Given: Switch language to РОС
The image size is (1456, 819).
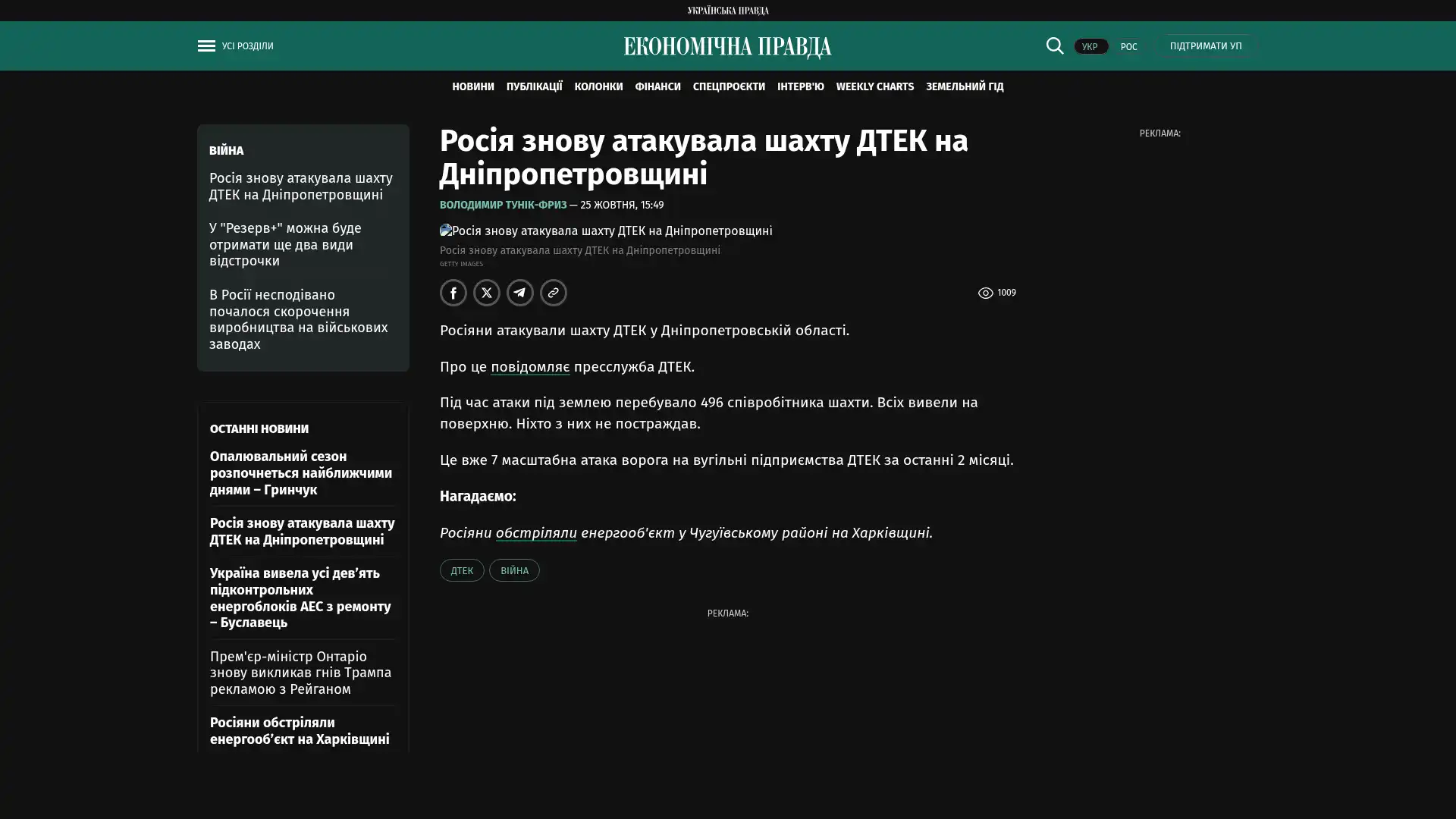Looking at the screenshot, I should pos(1128,46).
